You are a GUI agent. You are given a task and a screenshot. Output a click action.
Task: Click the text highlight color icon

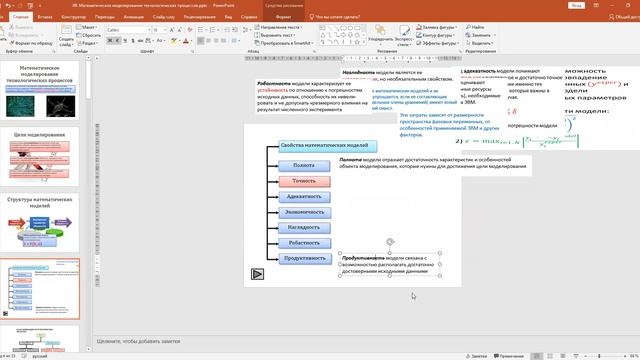[x=174, y=40]
